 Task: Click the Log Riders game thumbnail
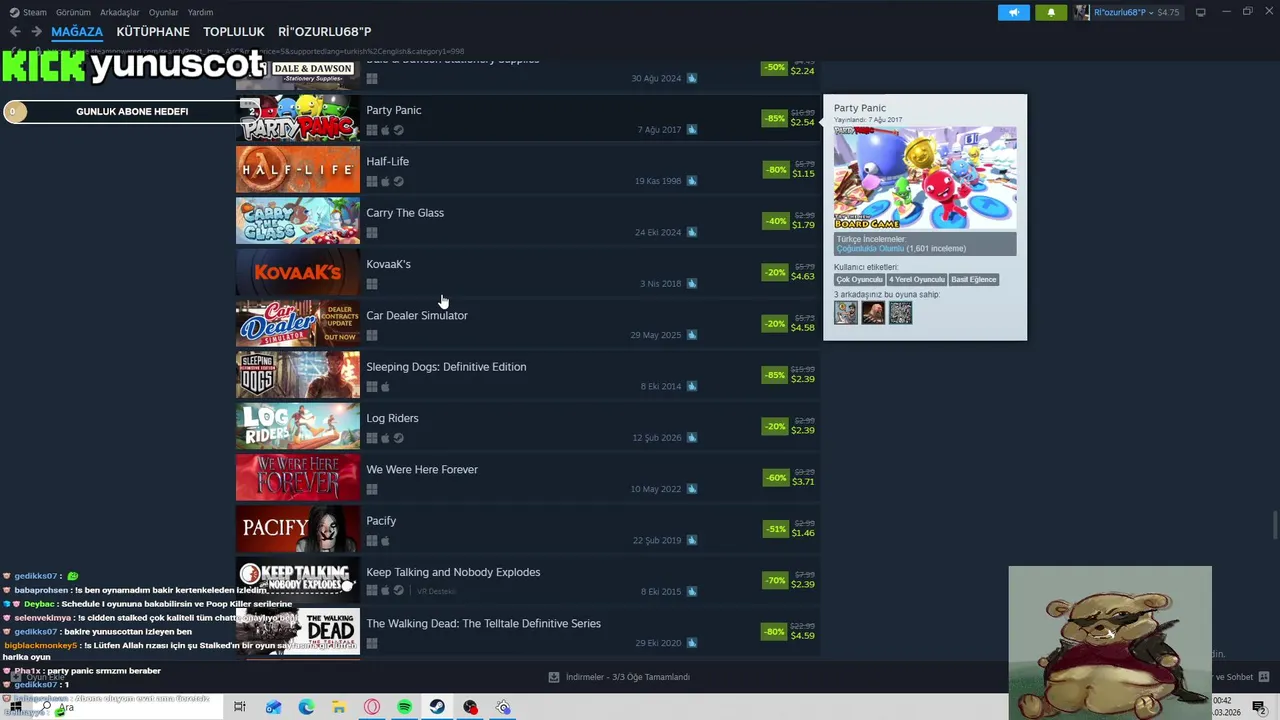(298, 426)
